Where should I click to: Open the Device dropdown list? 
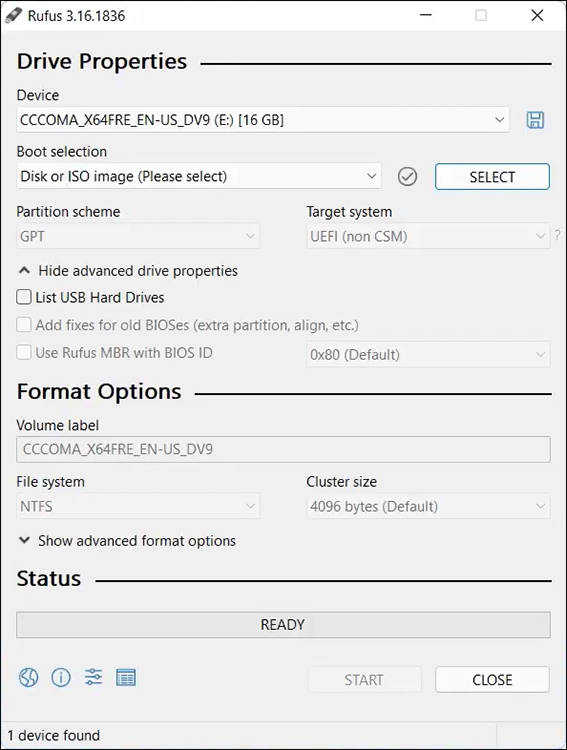pos(263,120)
